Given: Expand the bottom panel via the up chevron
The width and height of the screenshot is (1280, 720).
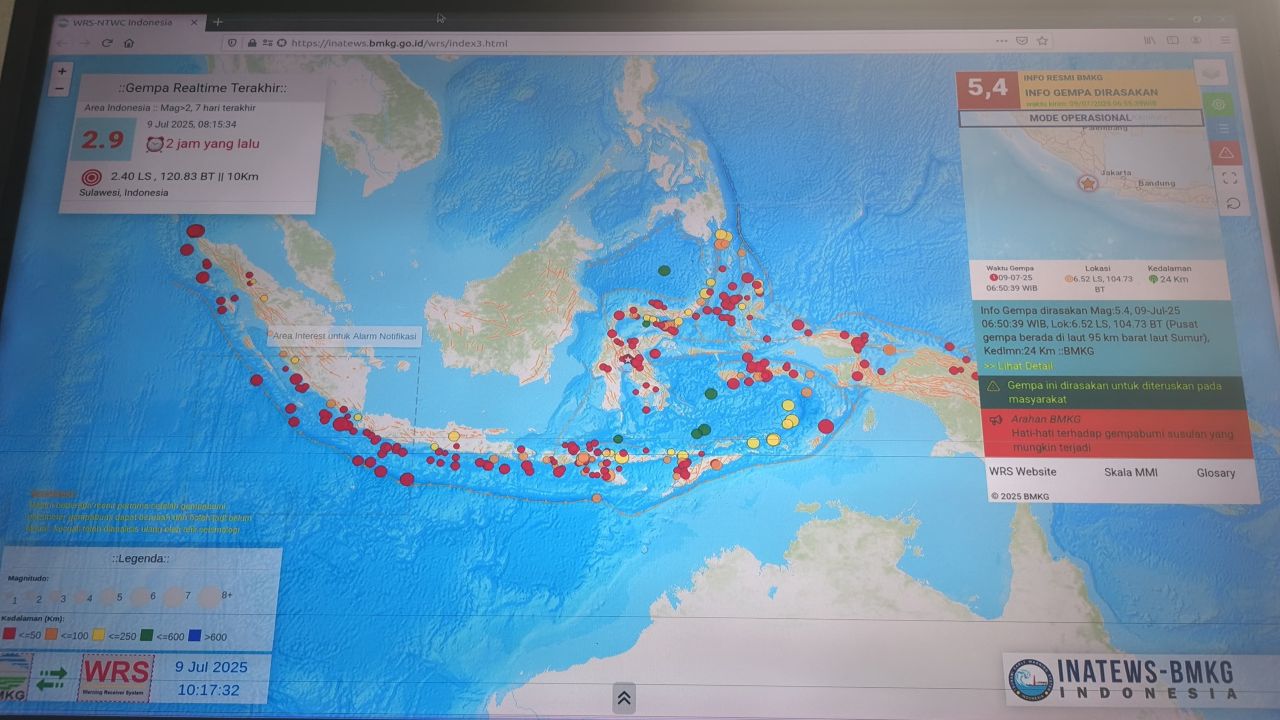Looking at the screenshot, I should [623, 698].
